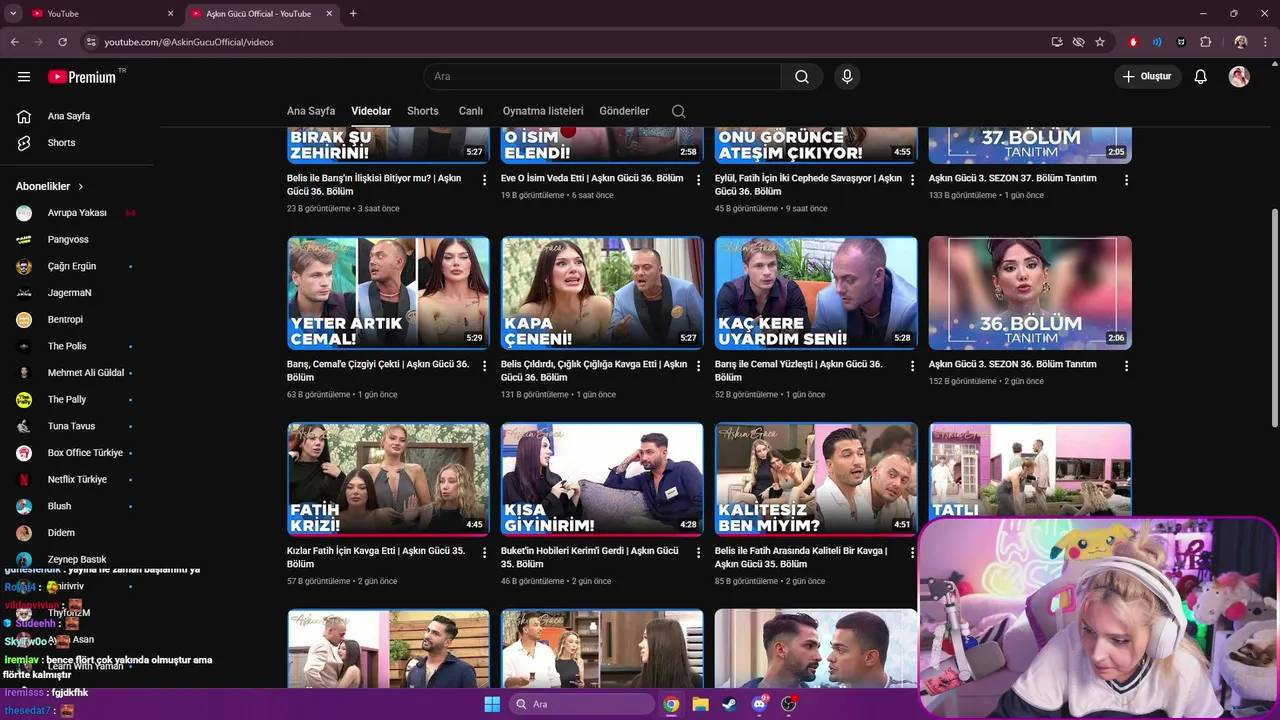The height and width of the screenshot is (720, 1280).
Task: Open options for 'Buket'in Hobileri' video
Action: click(x=699, y=552)
